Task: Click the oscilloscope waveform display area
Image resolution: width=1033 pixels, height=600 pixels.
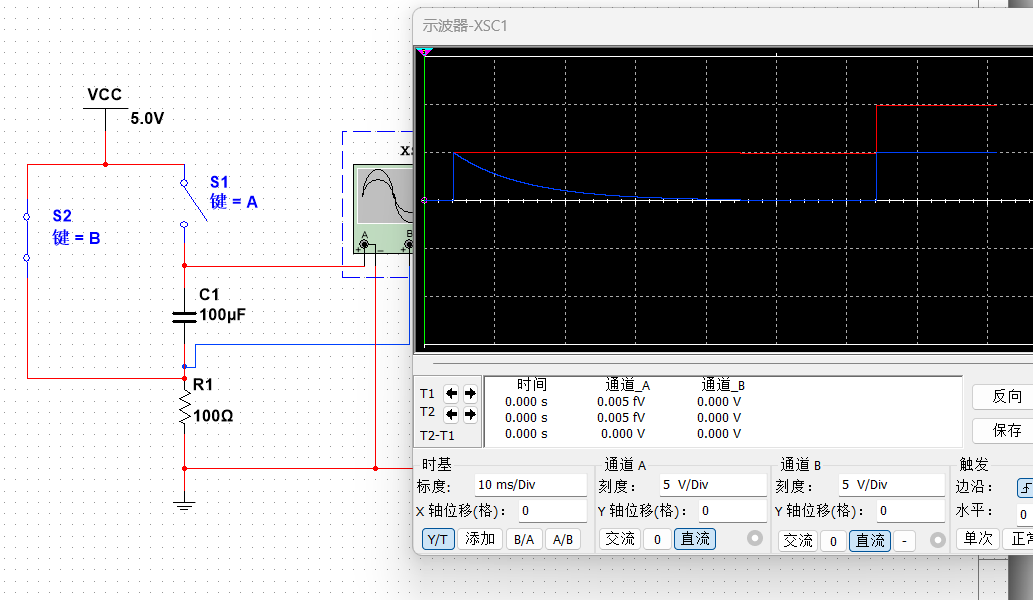Action: pos(725,200)
